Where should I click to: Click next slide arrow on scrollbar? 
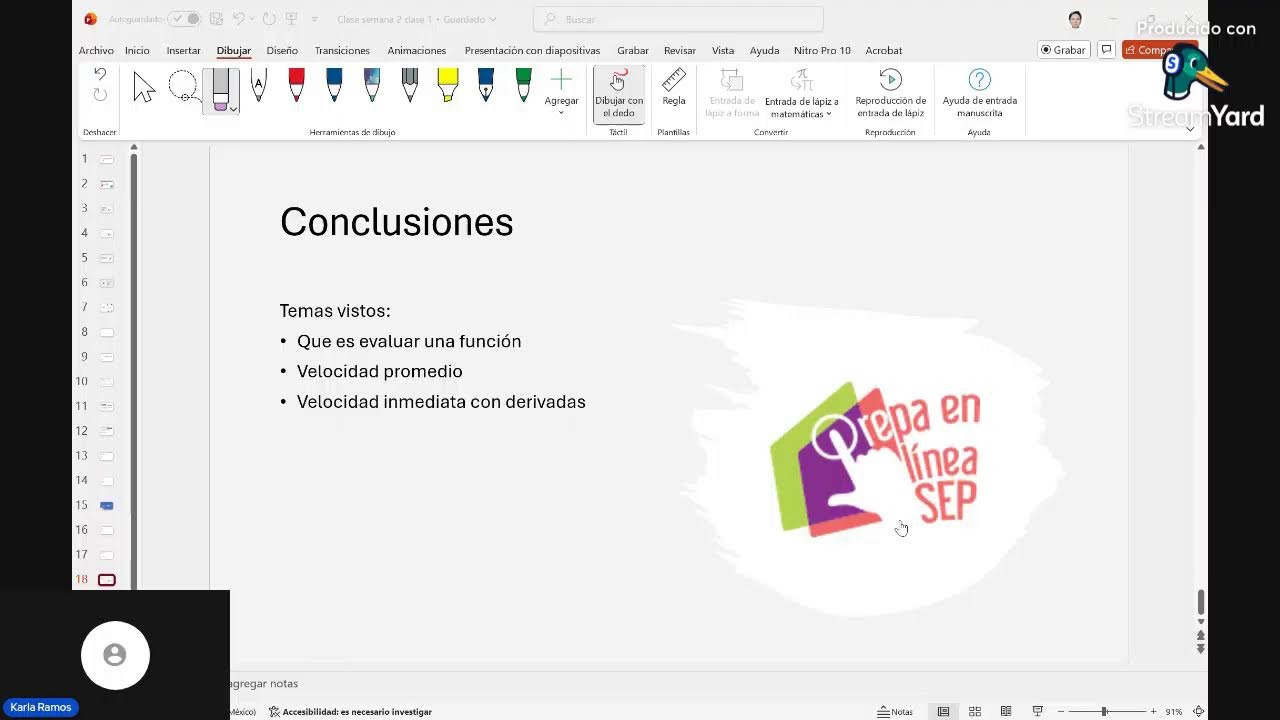tap(1201, 649)
